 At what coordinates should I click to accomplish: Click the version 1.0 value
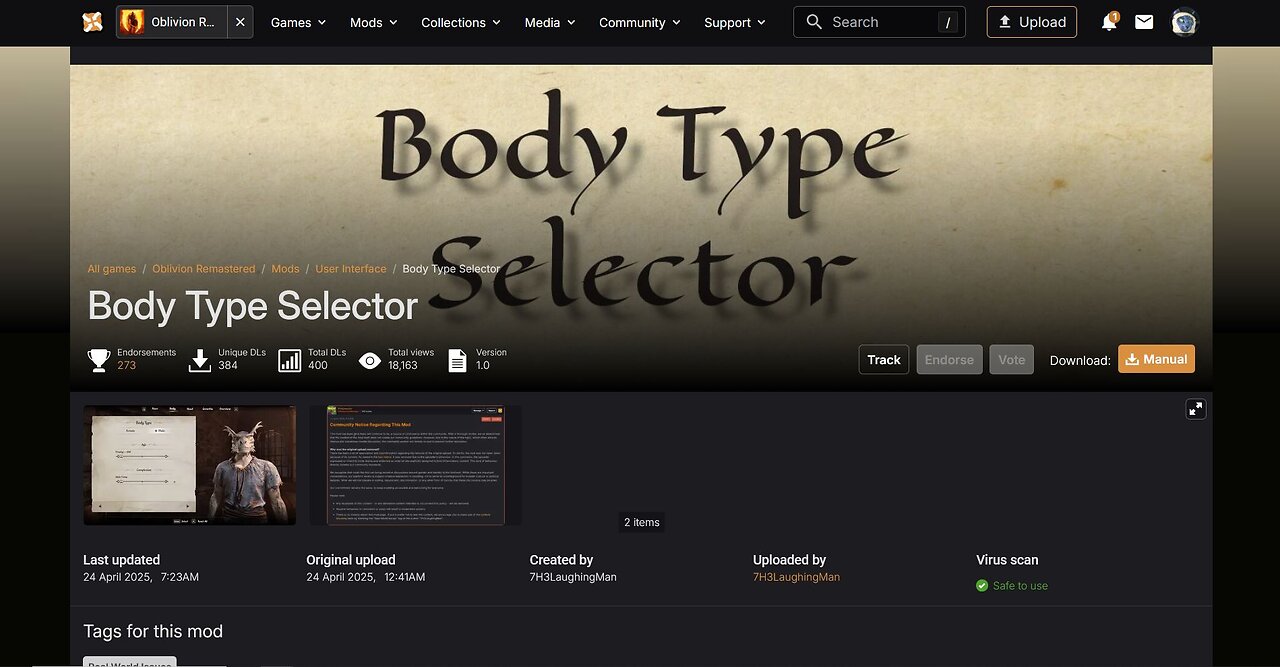pos(483,366)
